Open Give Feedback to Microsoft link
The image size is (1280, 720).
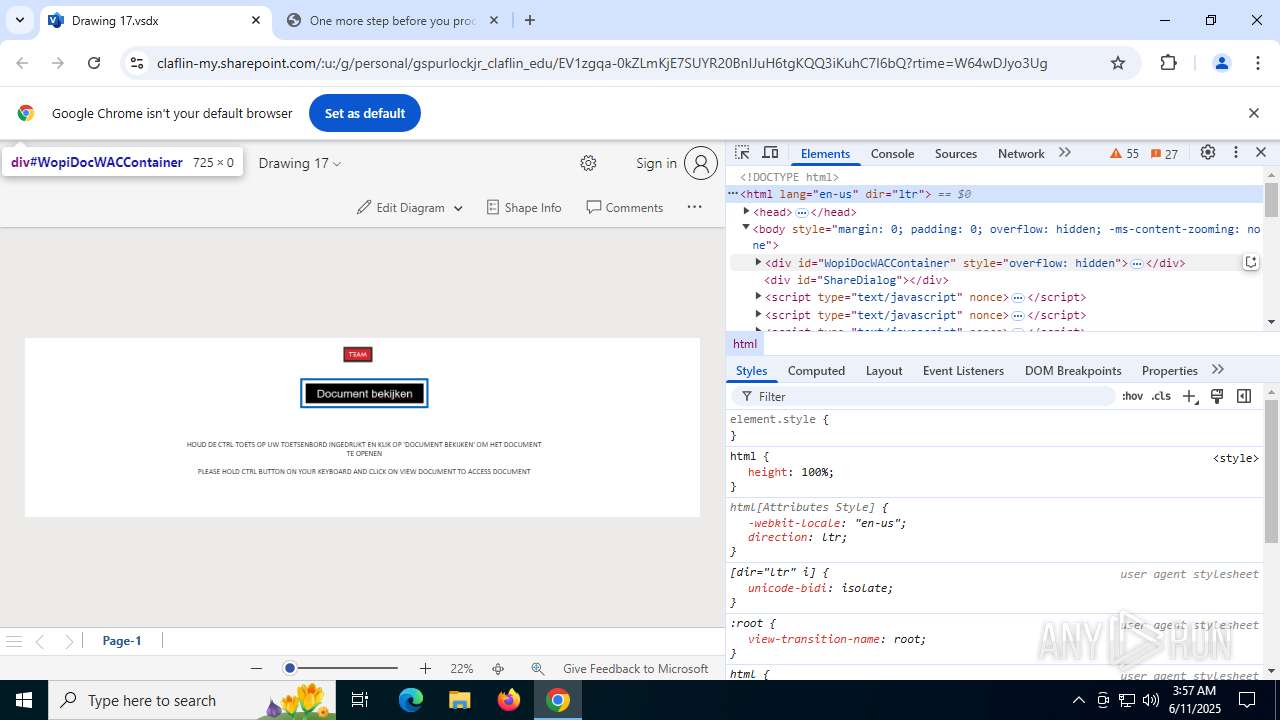coord(635,668)
